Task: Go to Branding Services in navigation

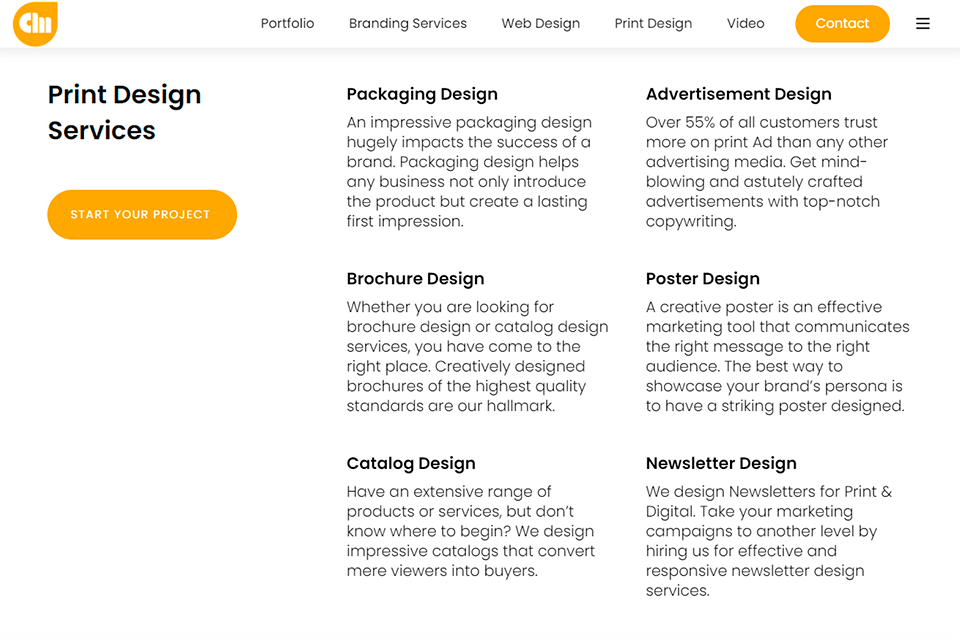Action: tap(407, 24)
